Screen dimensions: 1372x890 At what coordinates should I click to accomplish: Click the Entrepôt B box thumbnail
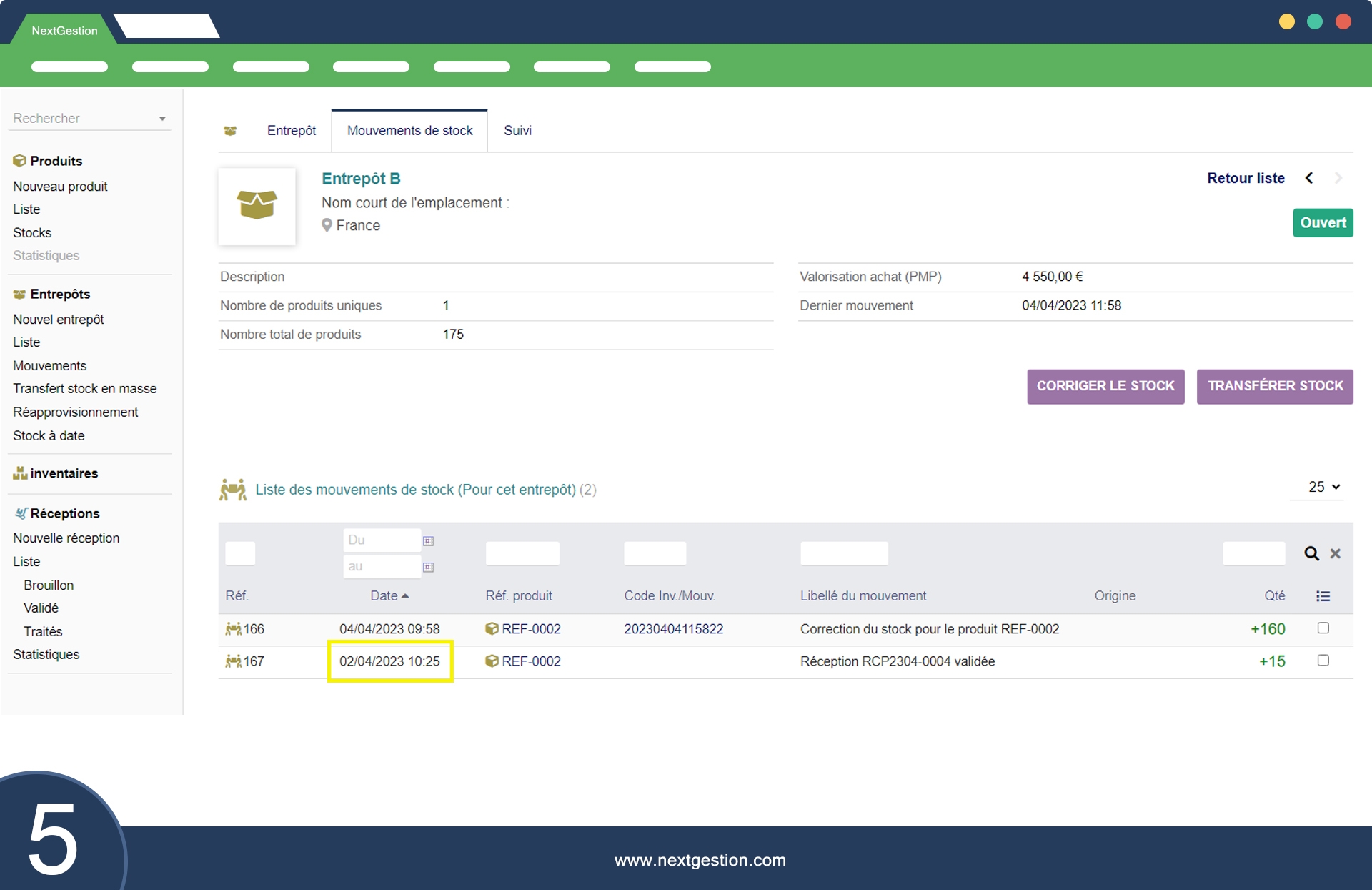pyautogui.click(x=257, y=206)
